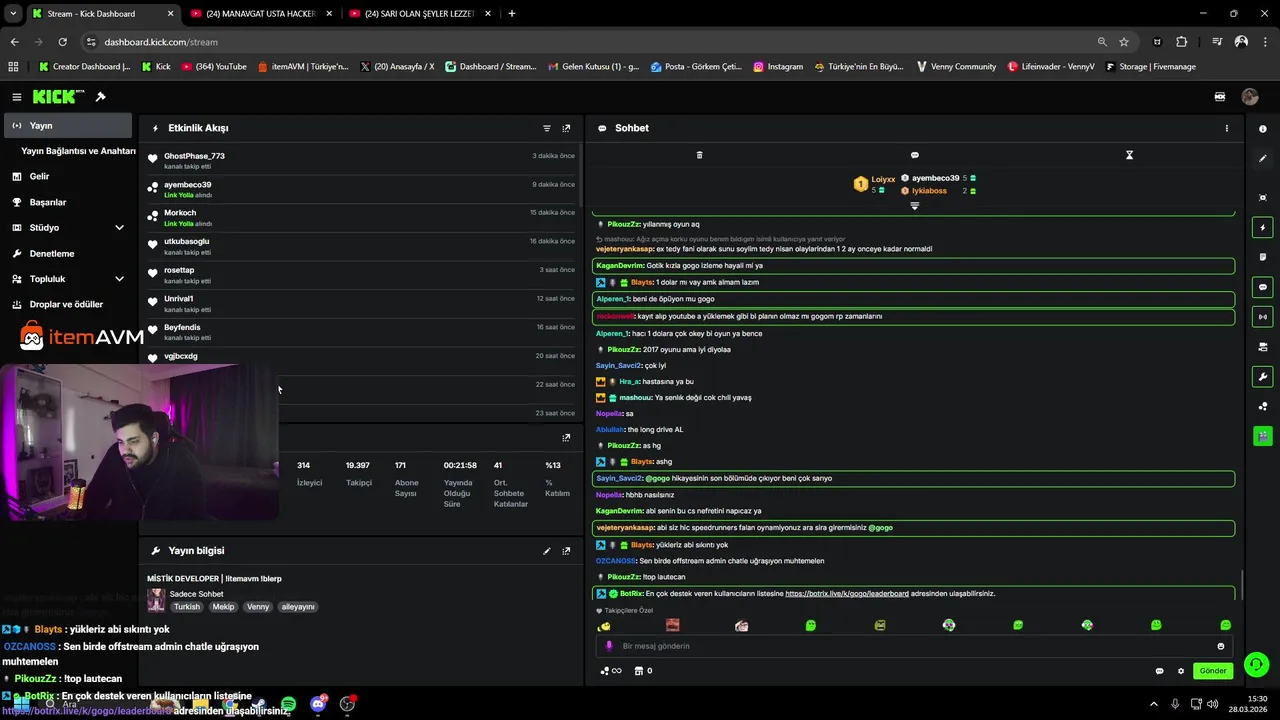The image size is (1280, 720).
Task: Select the GhostPhase_773 follow event
Action: [362, 160]
